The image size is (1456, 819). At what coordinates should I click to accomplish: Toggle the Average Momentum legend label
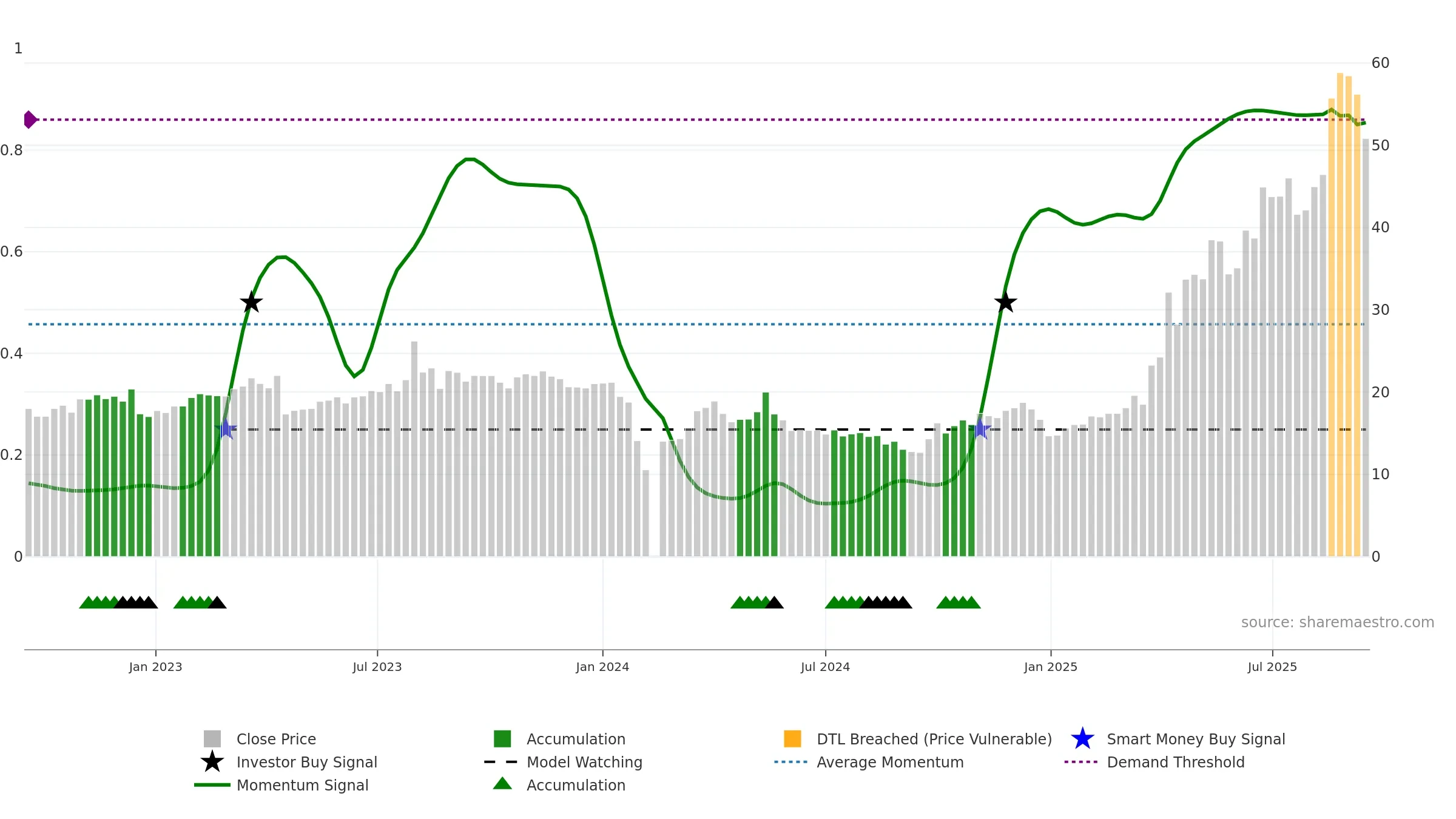(890, 762)
